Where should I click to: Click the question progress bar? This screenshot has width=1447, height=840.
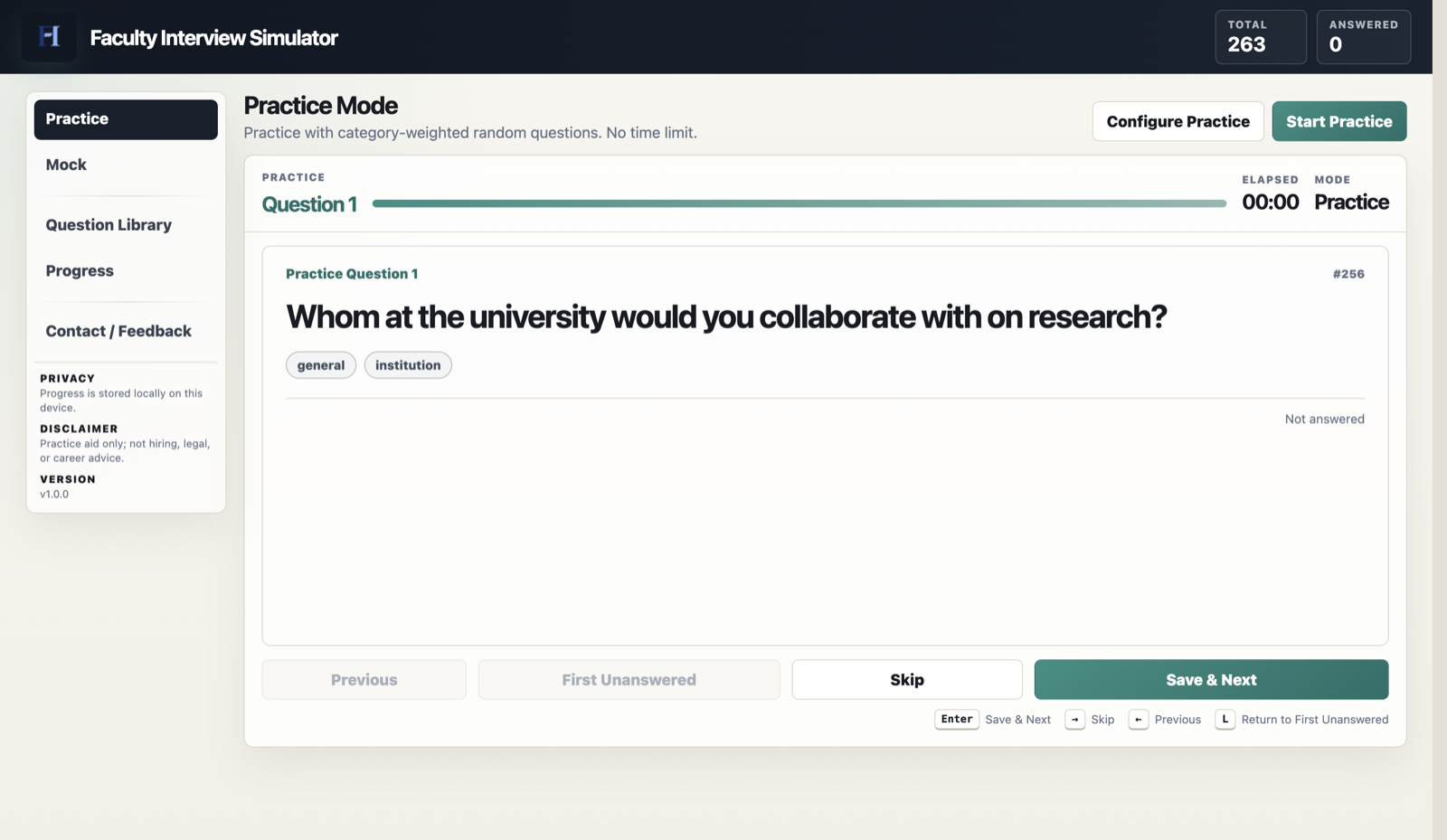pyautogui.click(x=799, y=204)
